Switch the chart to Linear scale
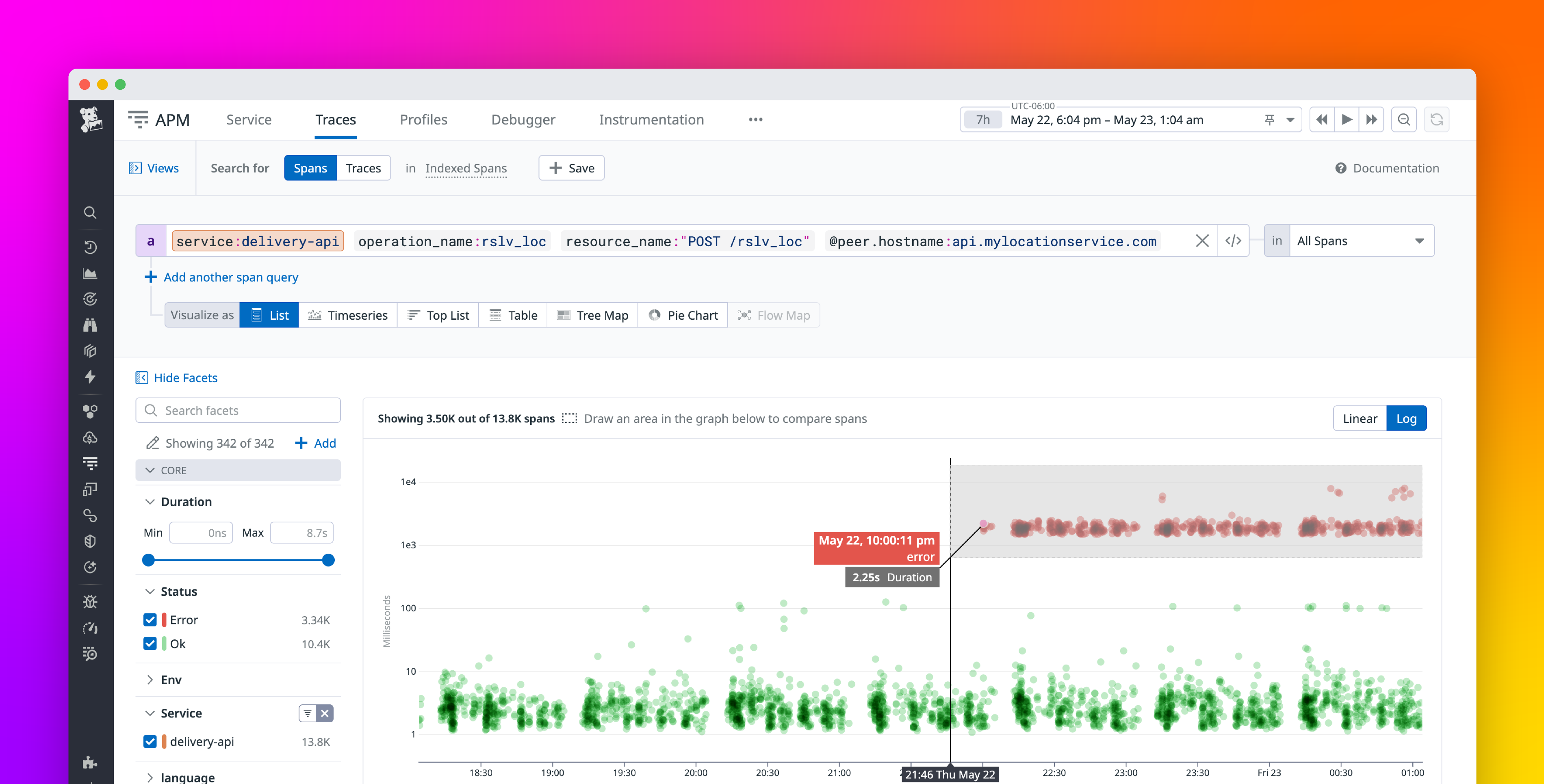 [1359, 418]
